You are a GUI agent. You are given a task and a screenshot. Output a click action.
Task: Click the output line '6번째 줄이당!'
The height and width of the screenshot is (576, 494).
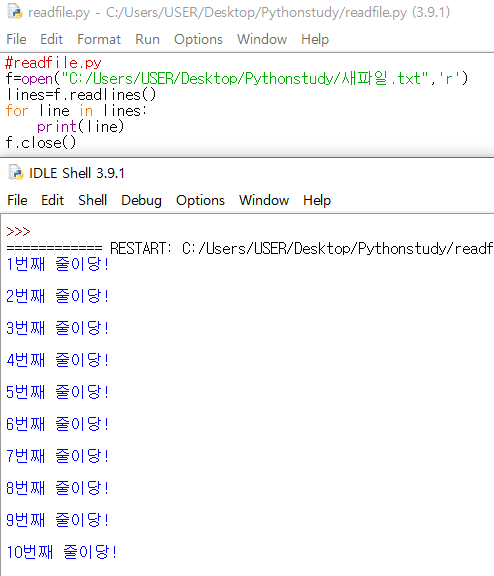click(58, 424)
